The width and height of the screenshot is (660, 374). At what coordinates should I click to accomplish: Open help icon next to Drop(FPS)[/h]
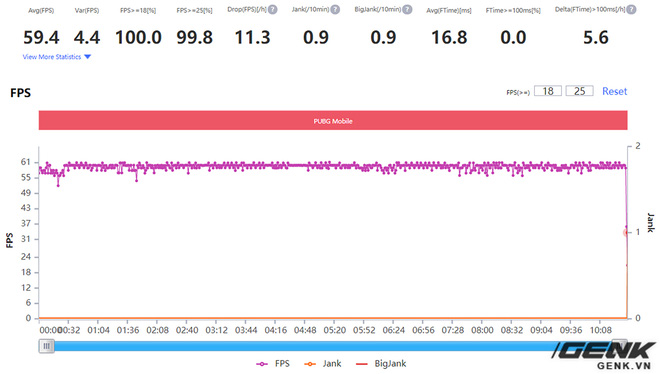[x=273, y=9]
